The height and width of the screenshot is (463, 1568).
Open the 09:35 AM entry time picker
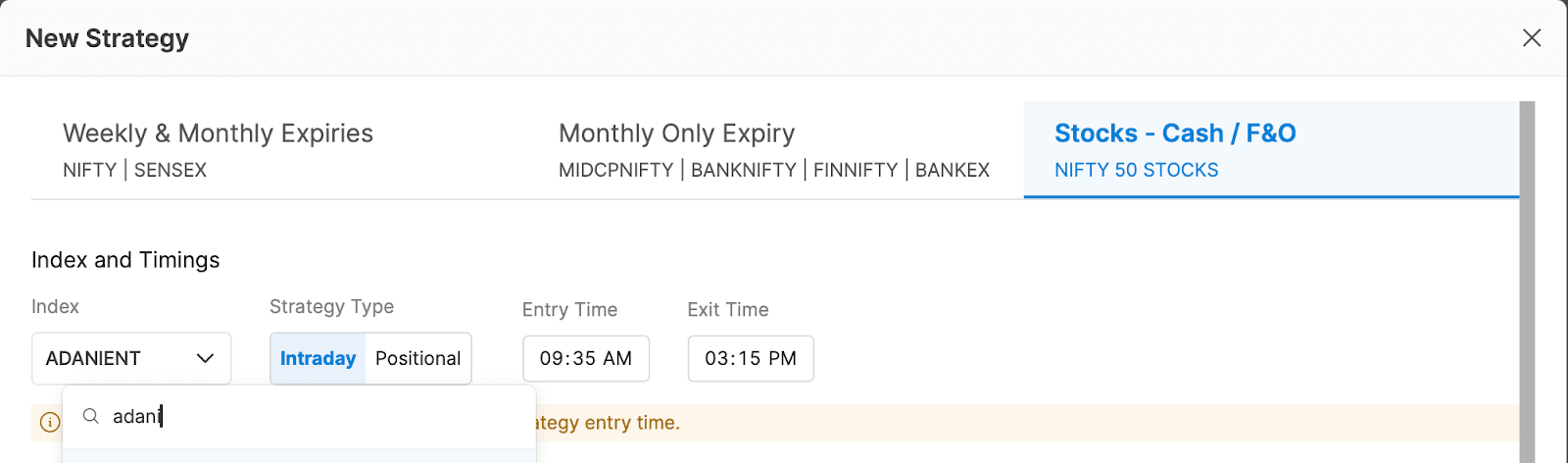coord(585,358)
